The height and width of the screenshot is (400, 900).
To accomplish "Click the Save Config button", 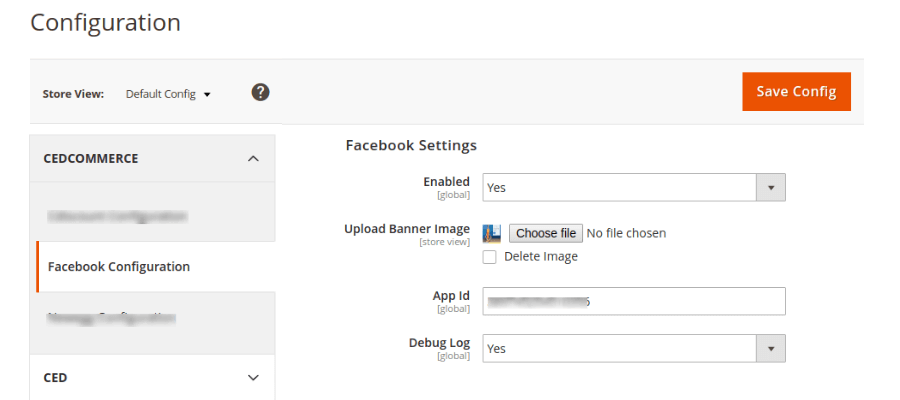I will (796, 91).
